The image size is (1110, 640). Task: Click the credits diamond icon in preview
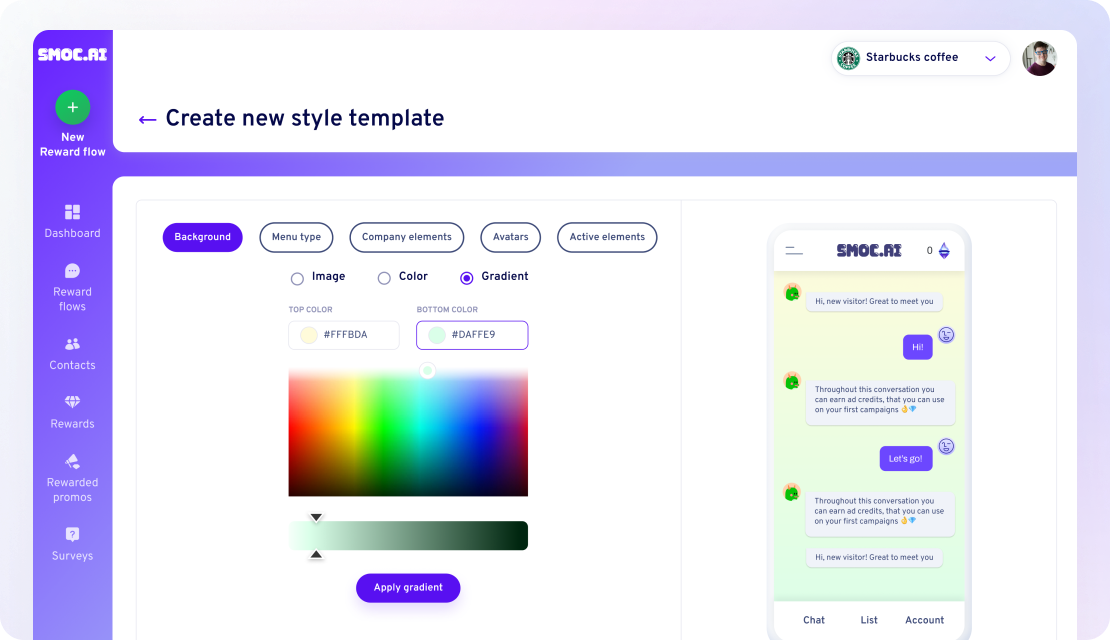click(x=944, y=251)
